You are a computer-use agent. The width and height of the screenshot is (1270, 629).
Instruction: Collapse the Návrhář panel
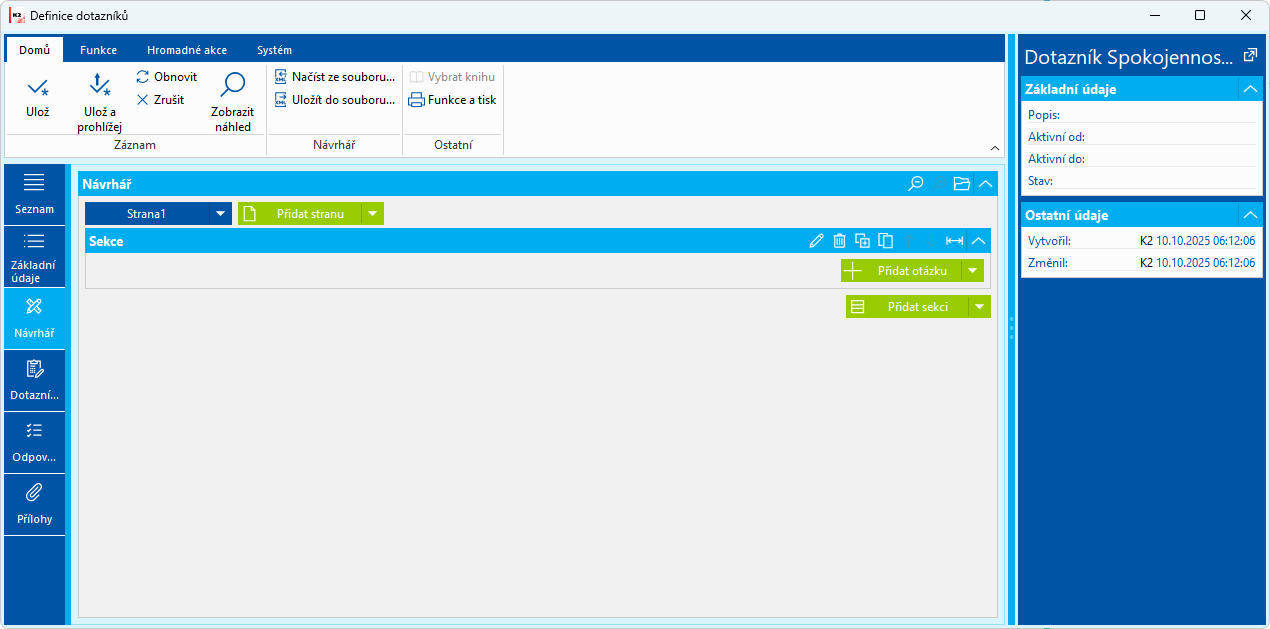click(x=985, y=184)
